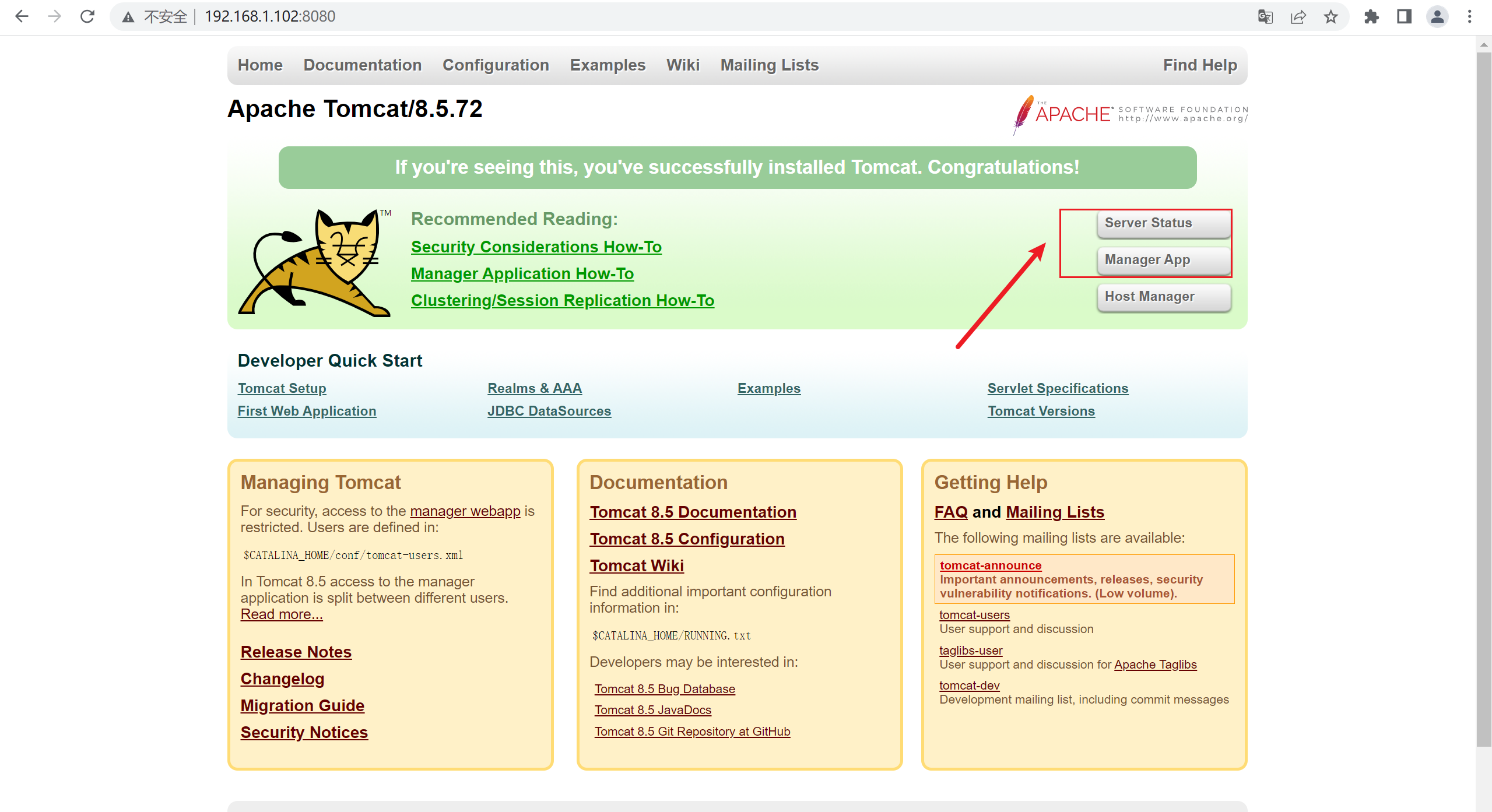The image size is (1492, 812).
Task: Open the Tomcat Setup link
Action: [x=282, y=388]
